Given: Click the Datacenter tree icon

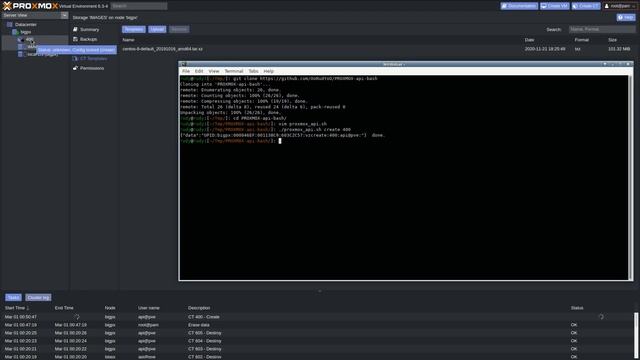Looking at the screenshot, I should (x=10, y=24).
